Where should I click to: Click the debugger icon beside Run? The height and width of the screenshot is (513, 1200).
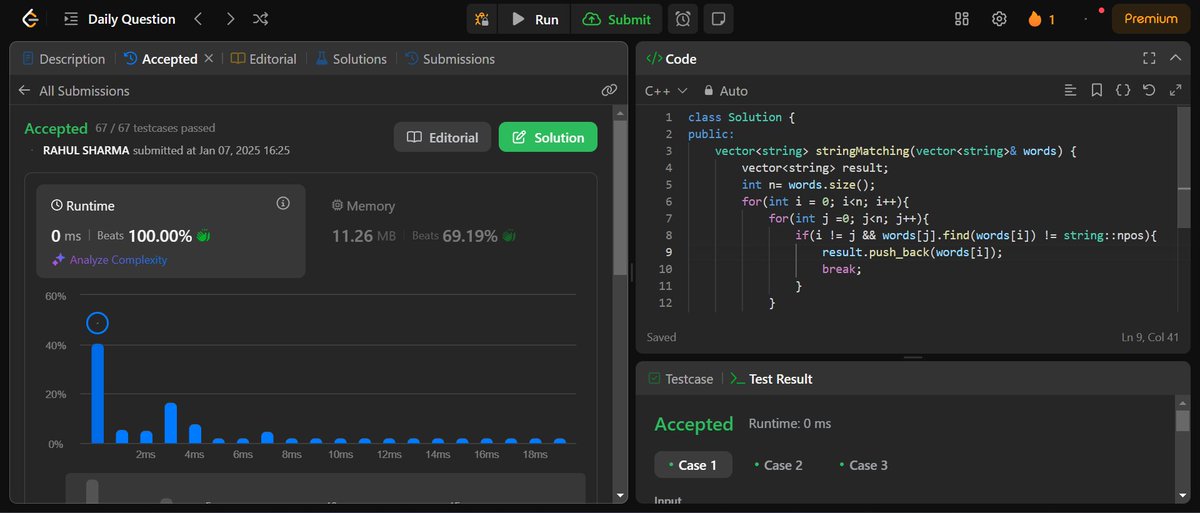(482, 19)
